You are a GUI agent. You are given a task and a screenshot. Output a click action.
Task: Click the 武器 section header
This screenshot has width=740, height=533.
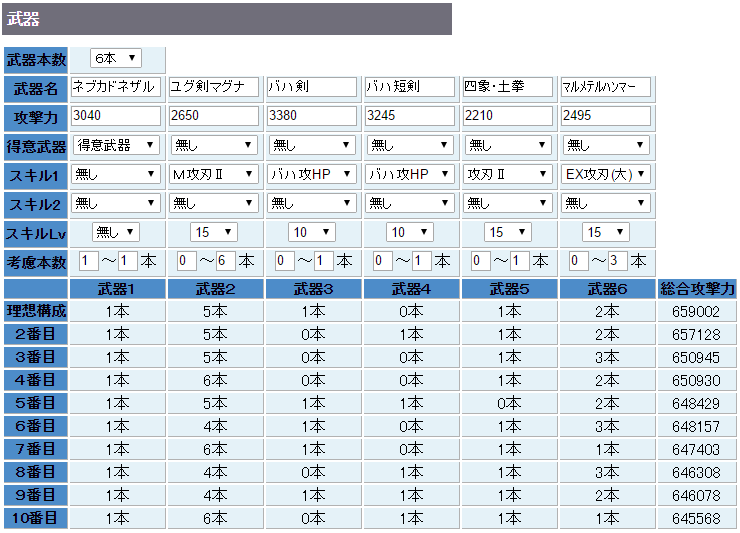click(x=227, y=19)
